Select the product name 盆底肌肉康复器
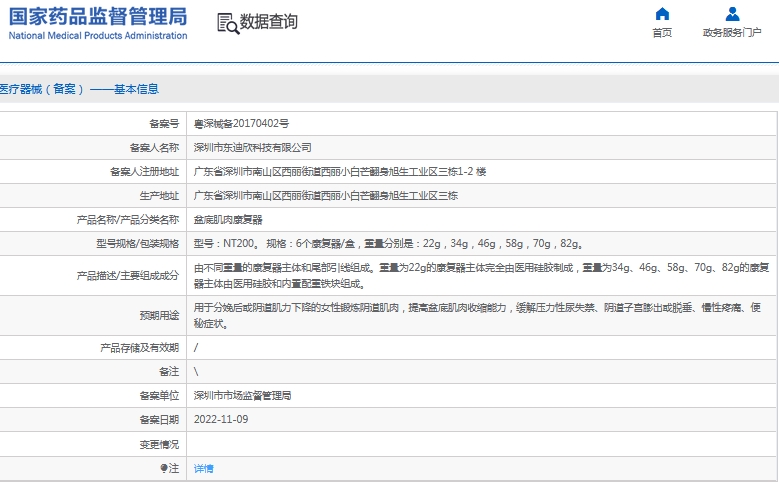779x487 pixels. pyautogui.click(x=228, y=220)
